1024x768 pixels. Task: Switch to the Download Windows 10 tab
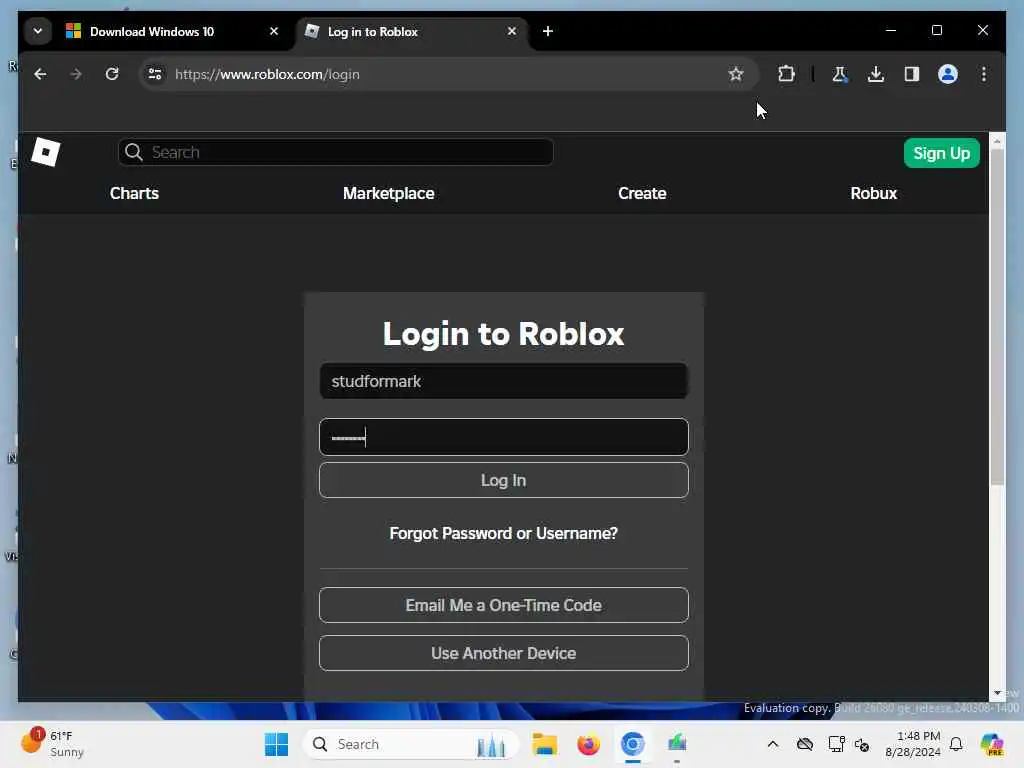(x=172, y=31)
